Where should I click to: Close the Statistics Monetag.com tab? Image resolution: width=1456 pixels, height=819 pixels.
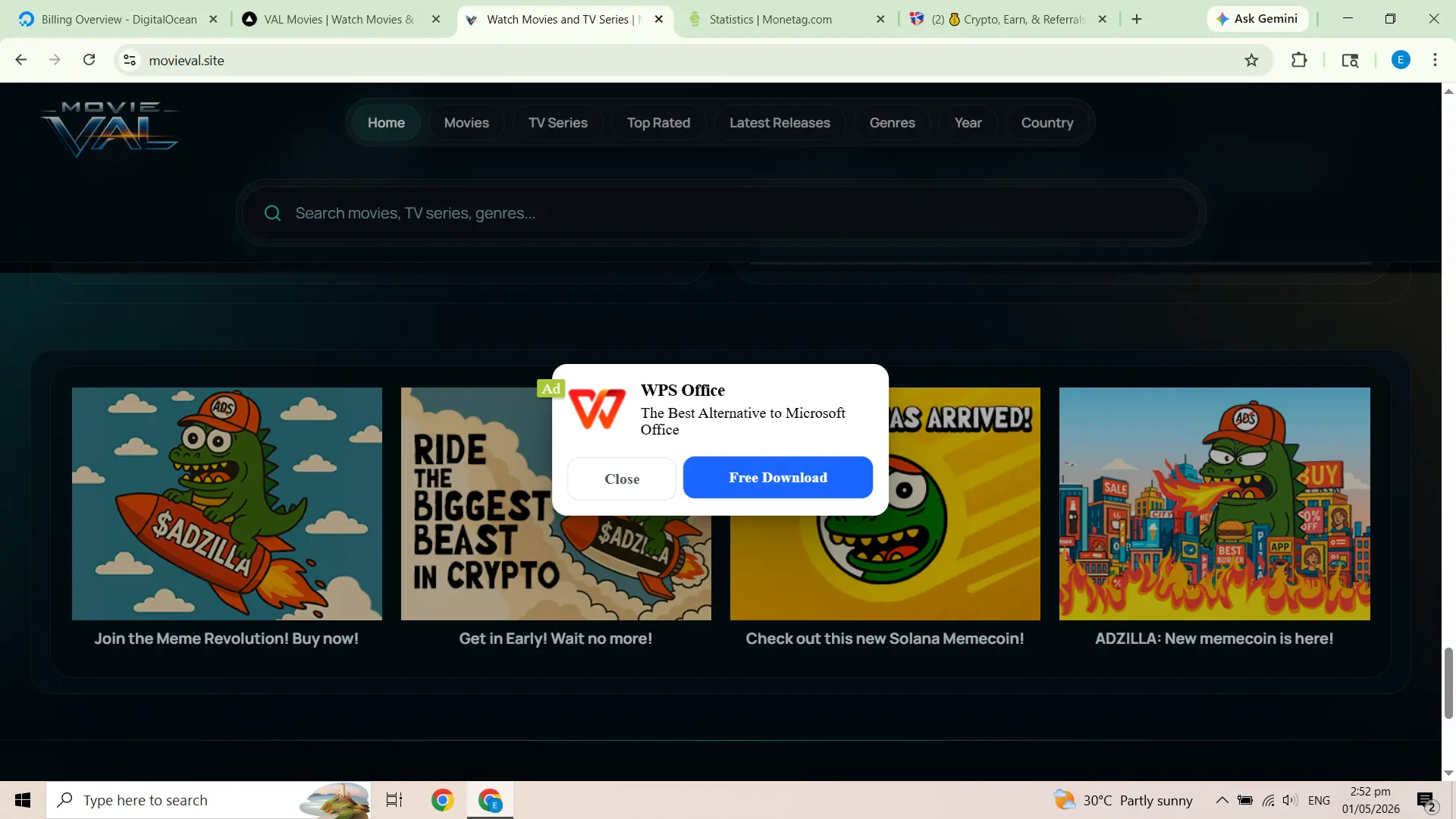pyautogui.click(x=880, y=19)
